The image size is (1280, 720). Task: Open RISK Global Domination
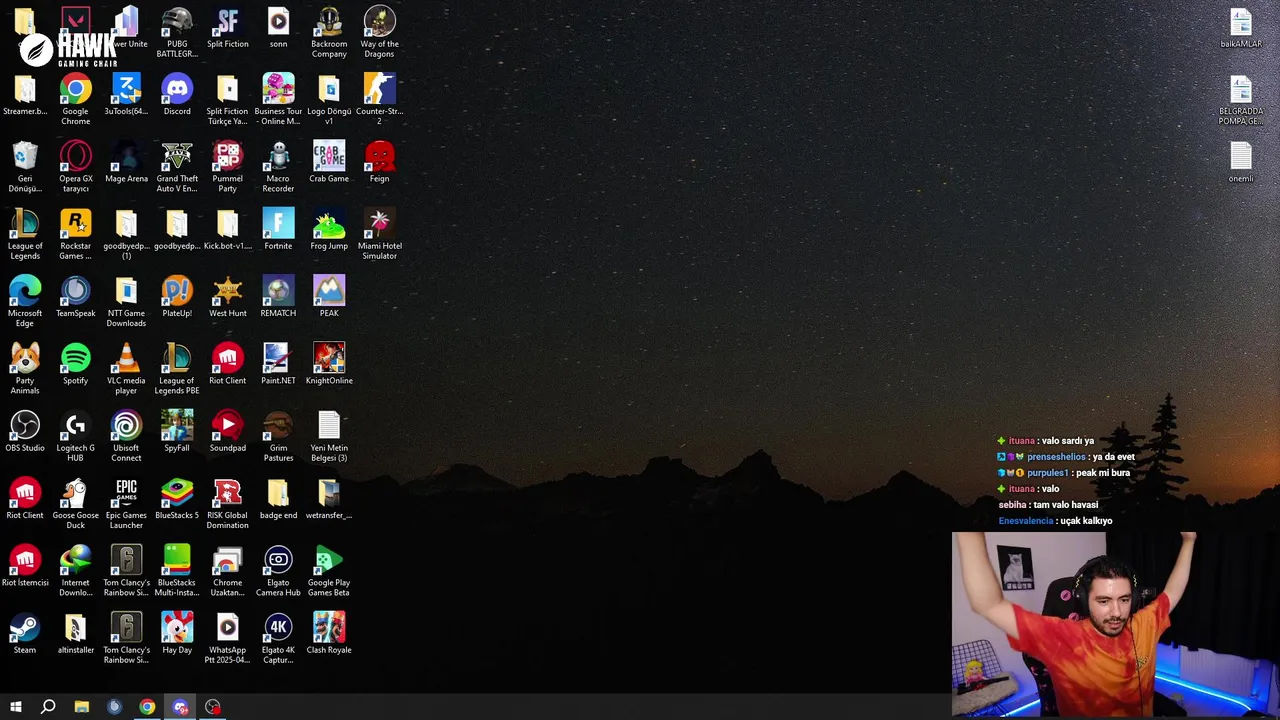click(228, 493)
